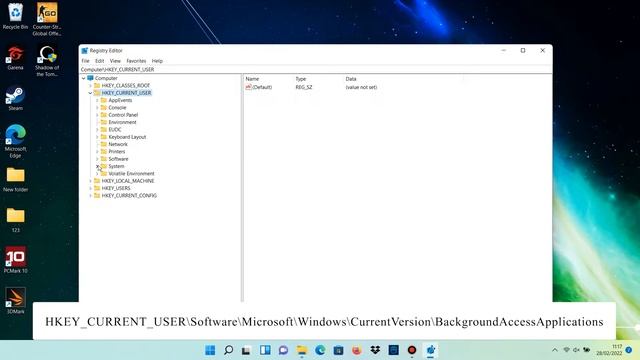Select the Computer tree node
Screen dimensions: 640x360
(x=106, y=78)
